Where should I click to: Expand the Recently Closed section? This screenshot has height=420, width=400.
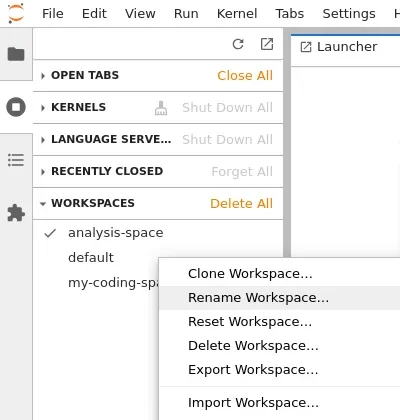43,172
